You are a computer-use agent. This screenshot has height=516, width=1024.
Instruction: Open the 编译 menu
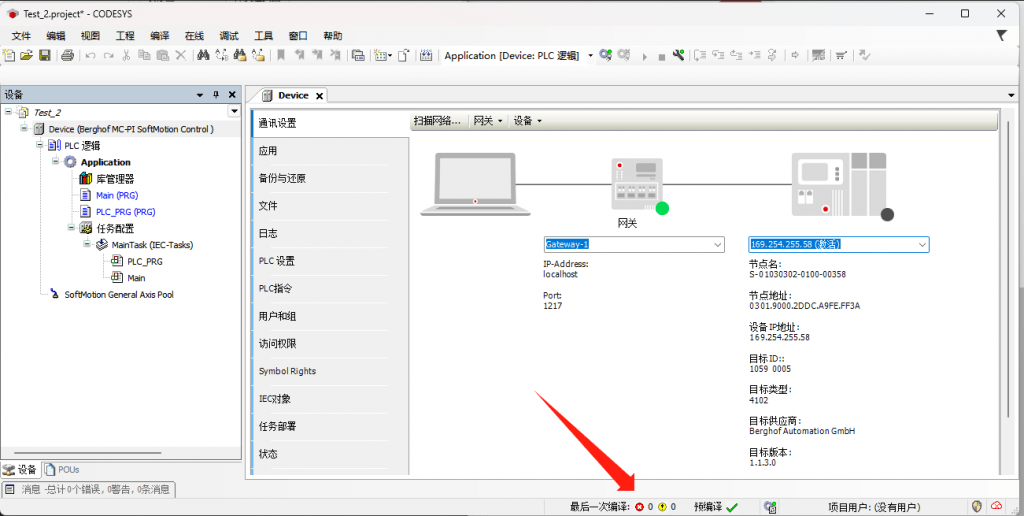pos(160,35)
